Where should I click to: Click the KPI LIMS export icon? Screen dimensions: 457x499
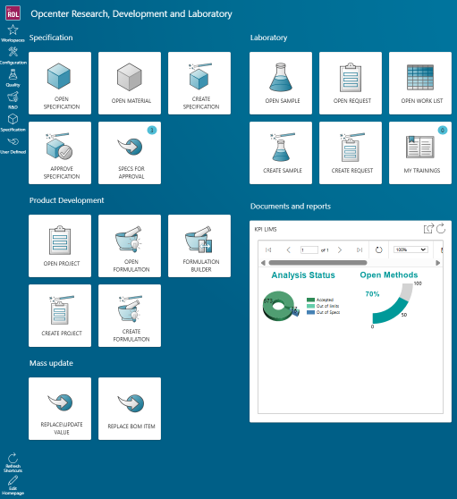tap(429, 229)
